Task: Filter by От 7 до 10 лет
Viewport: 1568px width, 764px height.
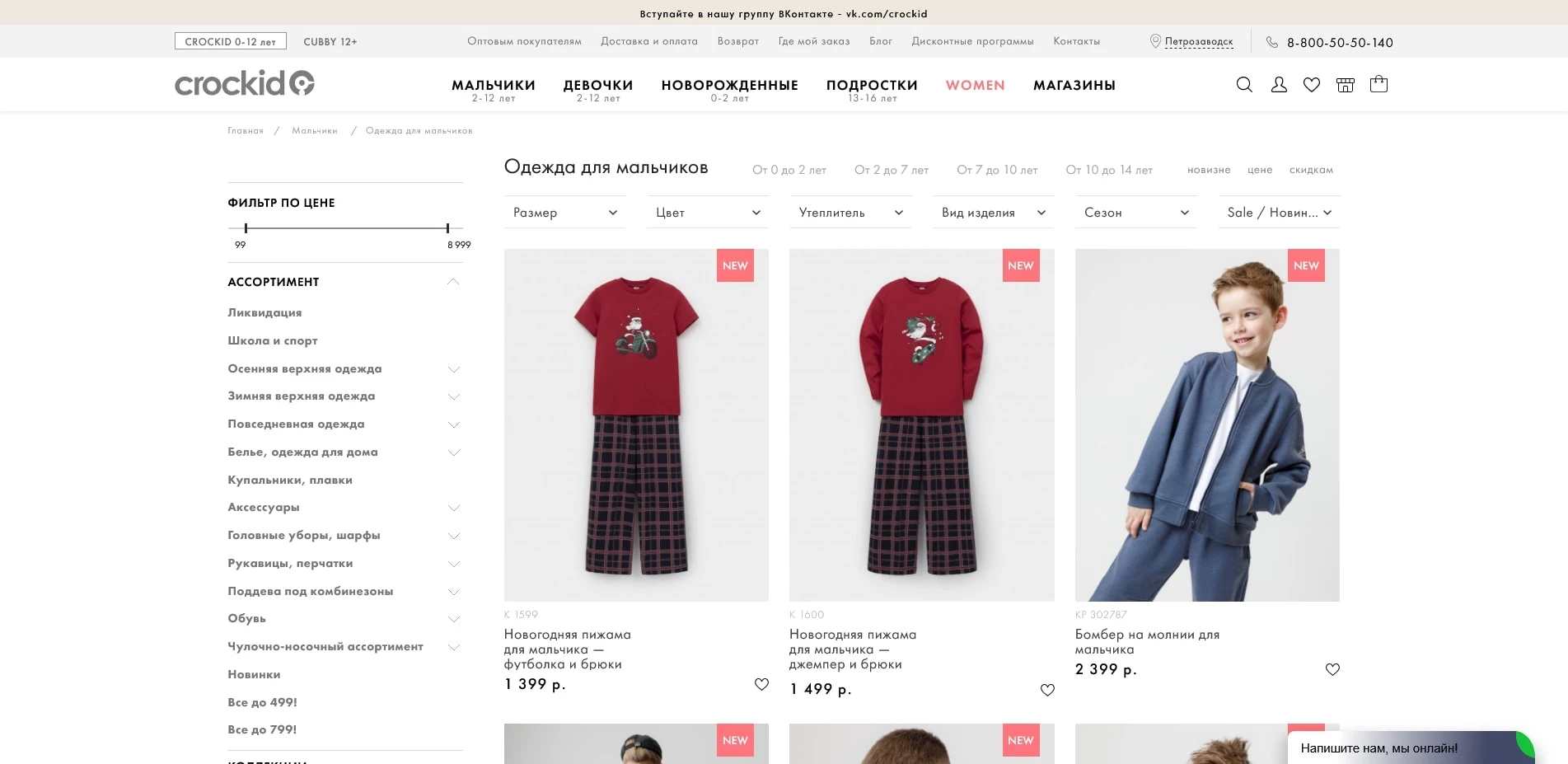Action: pyautogui.click(x=997, y=170)
